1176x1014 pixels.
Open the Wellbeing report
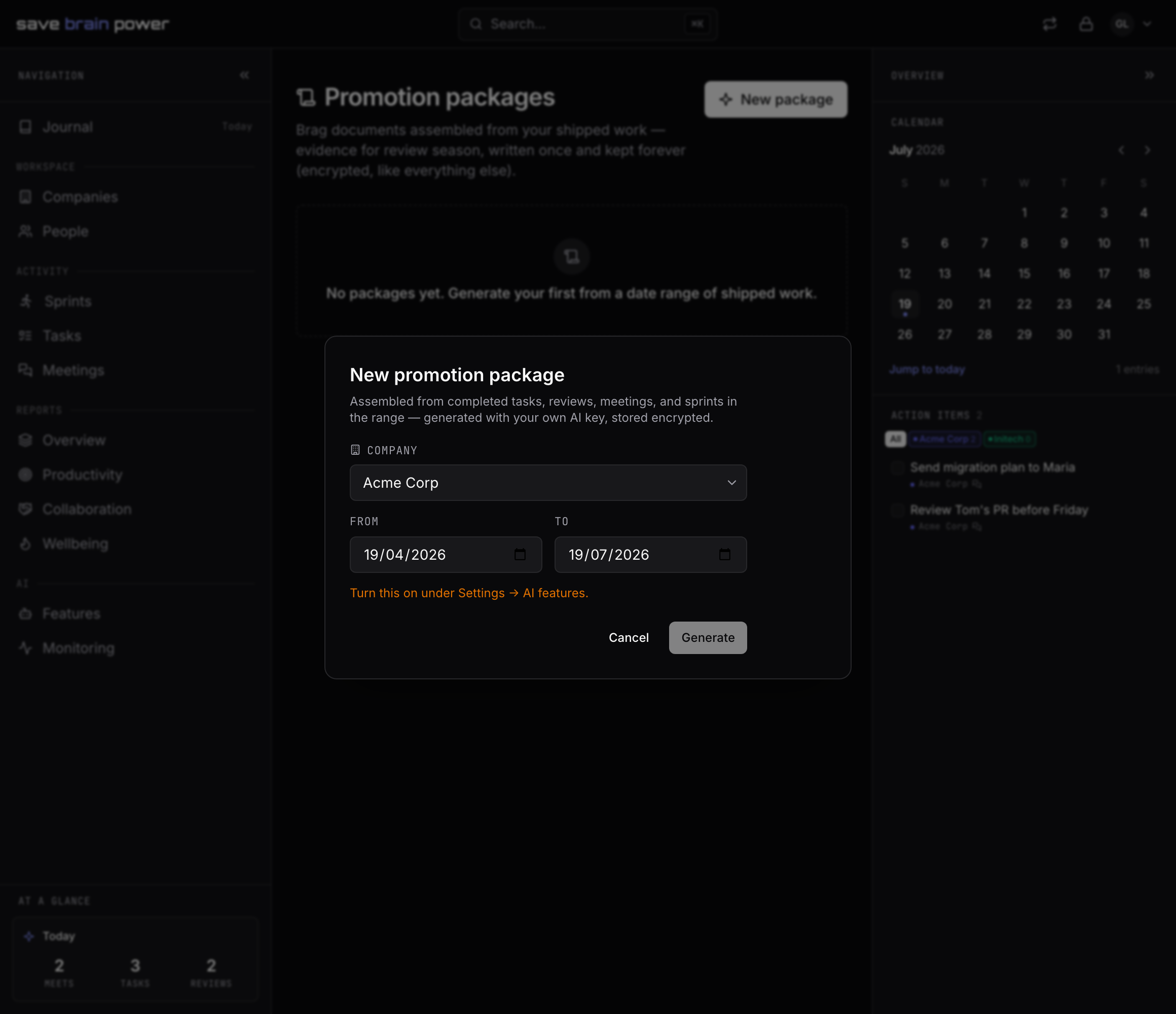[x=135, y=544]
